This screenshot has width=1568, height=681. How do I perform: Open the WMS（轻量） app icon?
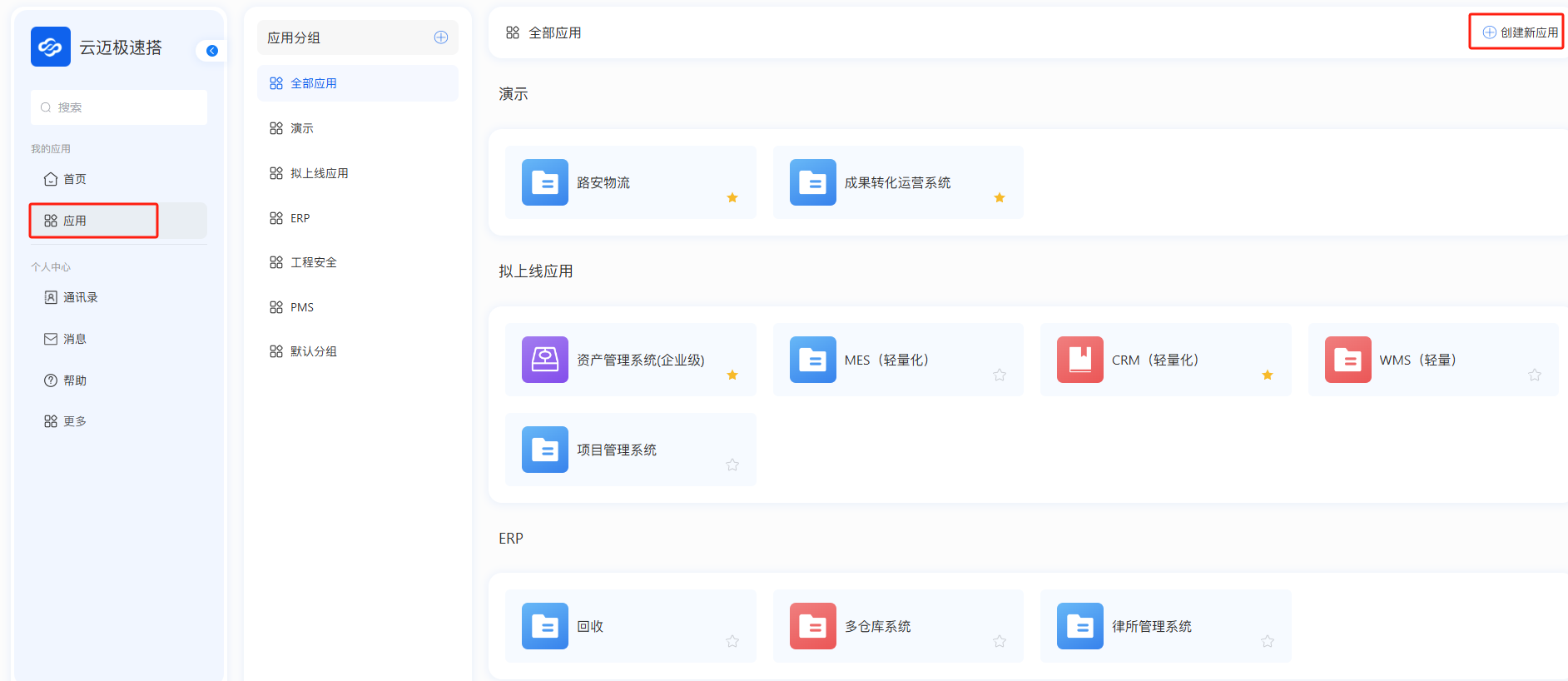coord(1347,360)
